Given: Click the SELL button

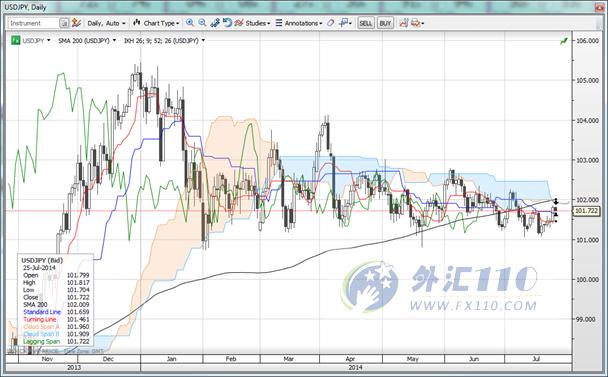Looking at the screenshot, I should click(x=366, y=23).
